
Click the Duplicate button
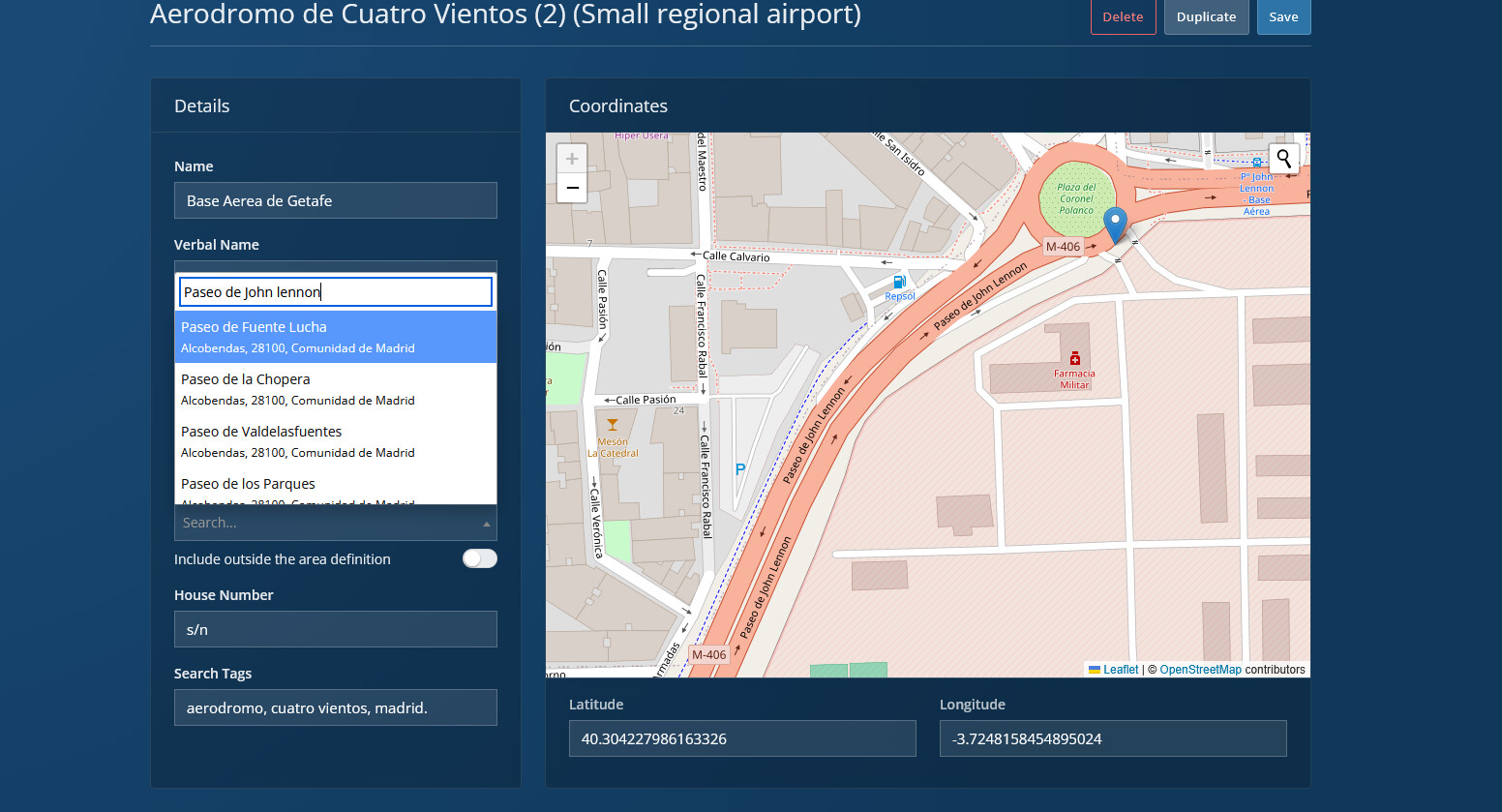(x=1206, y=16)
